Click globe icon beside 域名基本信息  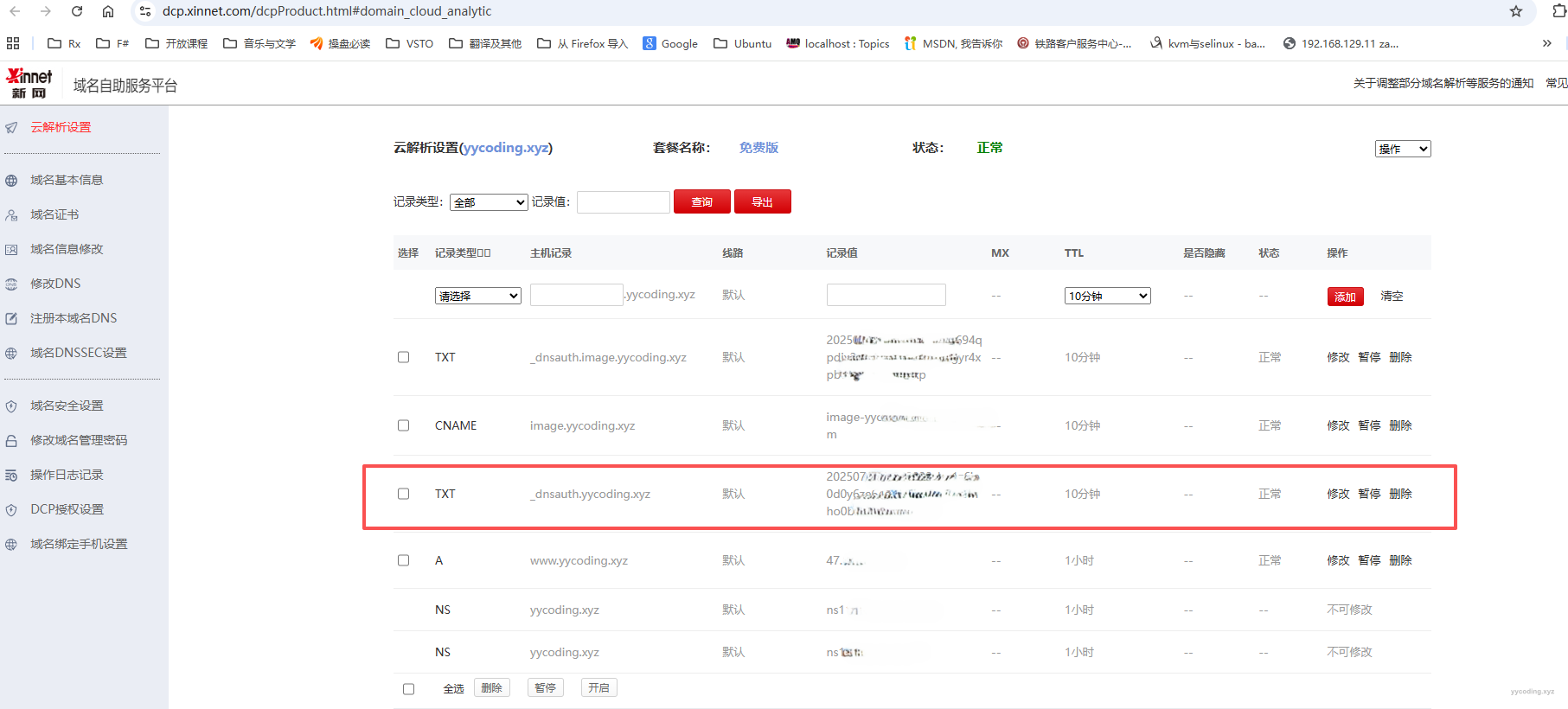pos(11,181)
